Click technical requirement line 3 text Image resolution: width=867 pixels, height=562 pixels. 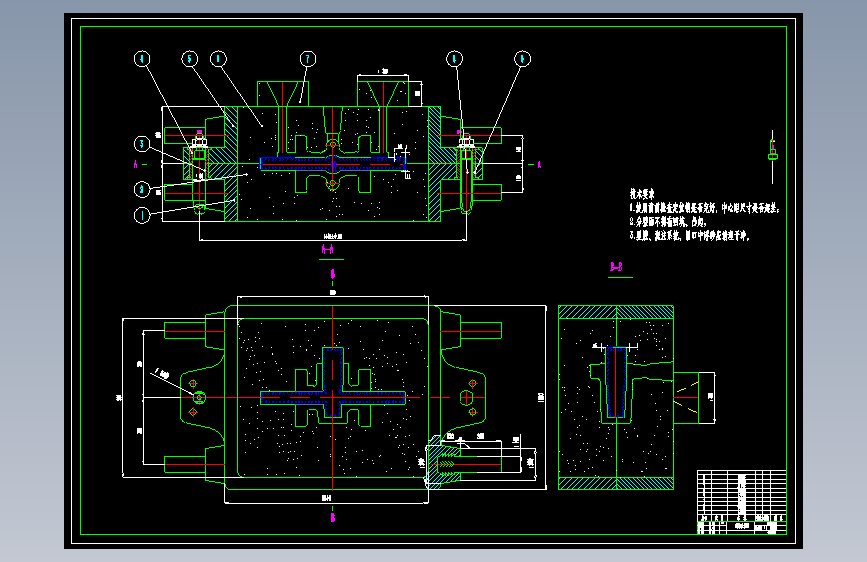coord(690,236)
